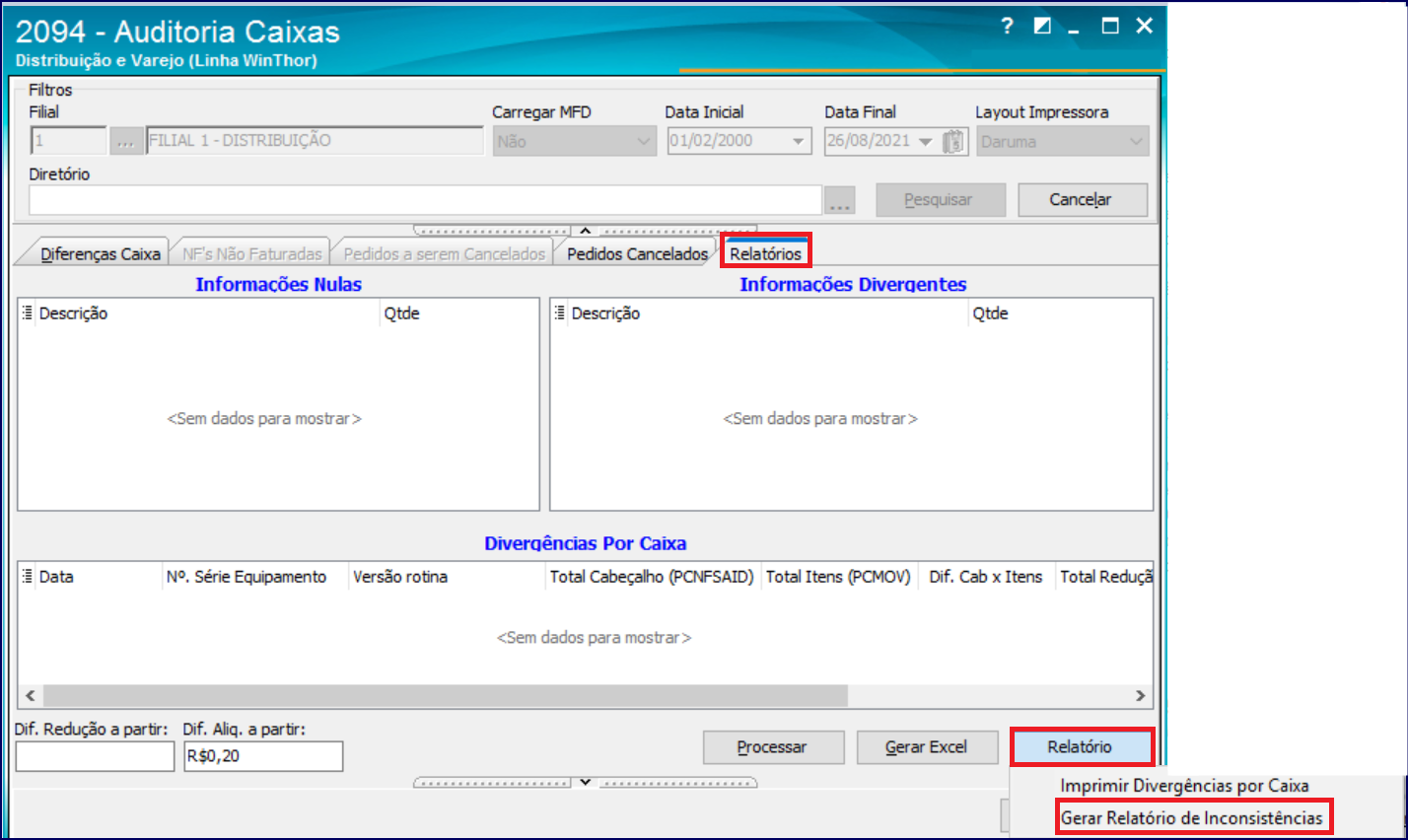
Task: Click the FILIAL 1 - DISTRIBUIÇÃO name field
Action: click(315, 141)
